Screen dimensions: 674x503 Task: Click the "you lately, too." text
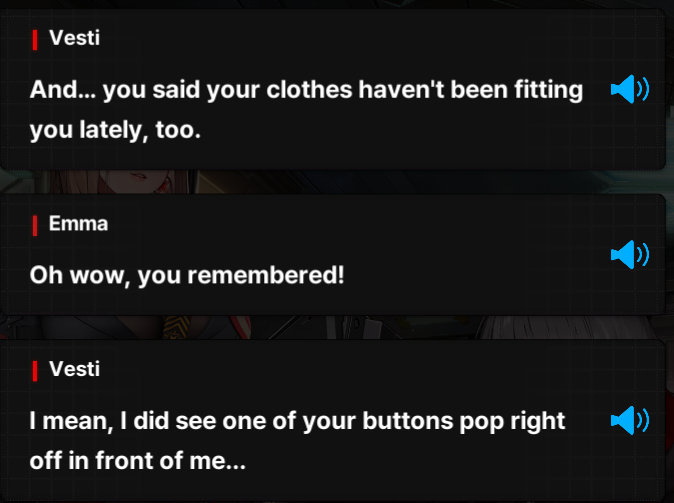click(x=115, y=130)
